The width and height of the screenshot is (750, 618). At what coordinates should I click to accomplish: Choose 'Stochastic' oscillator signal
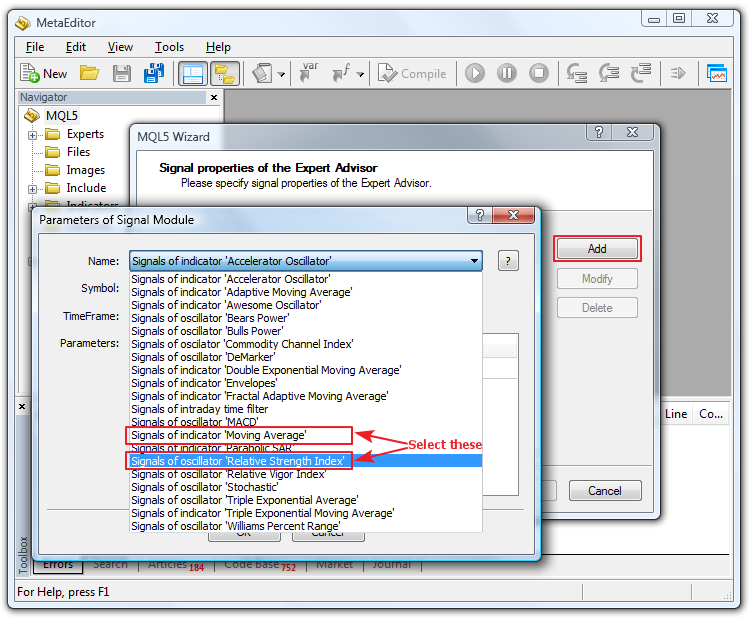(x=306, y=487)
